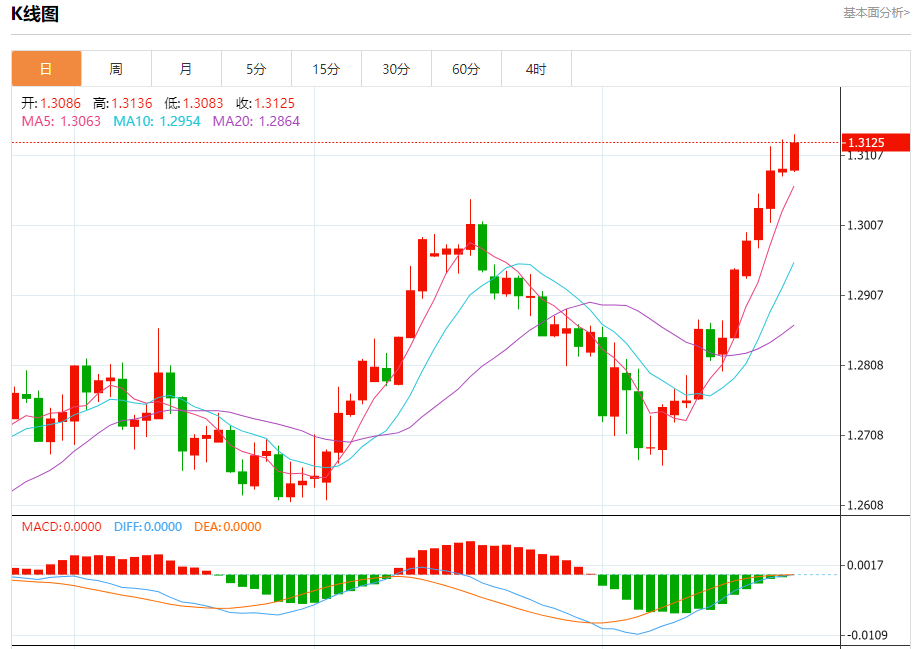
Task: Click the 收: 1.3125 close value
Action: click(265, 103)
